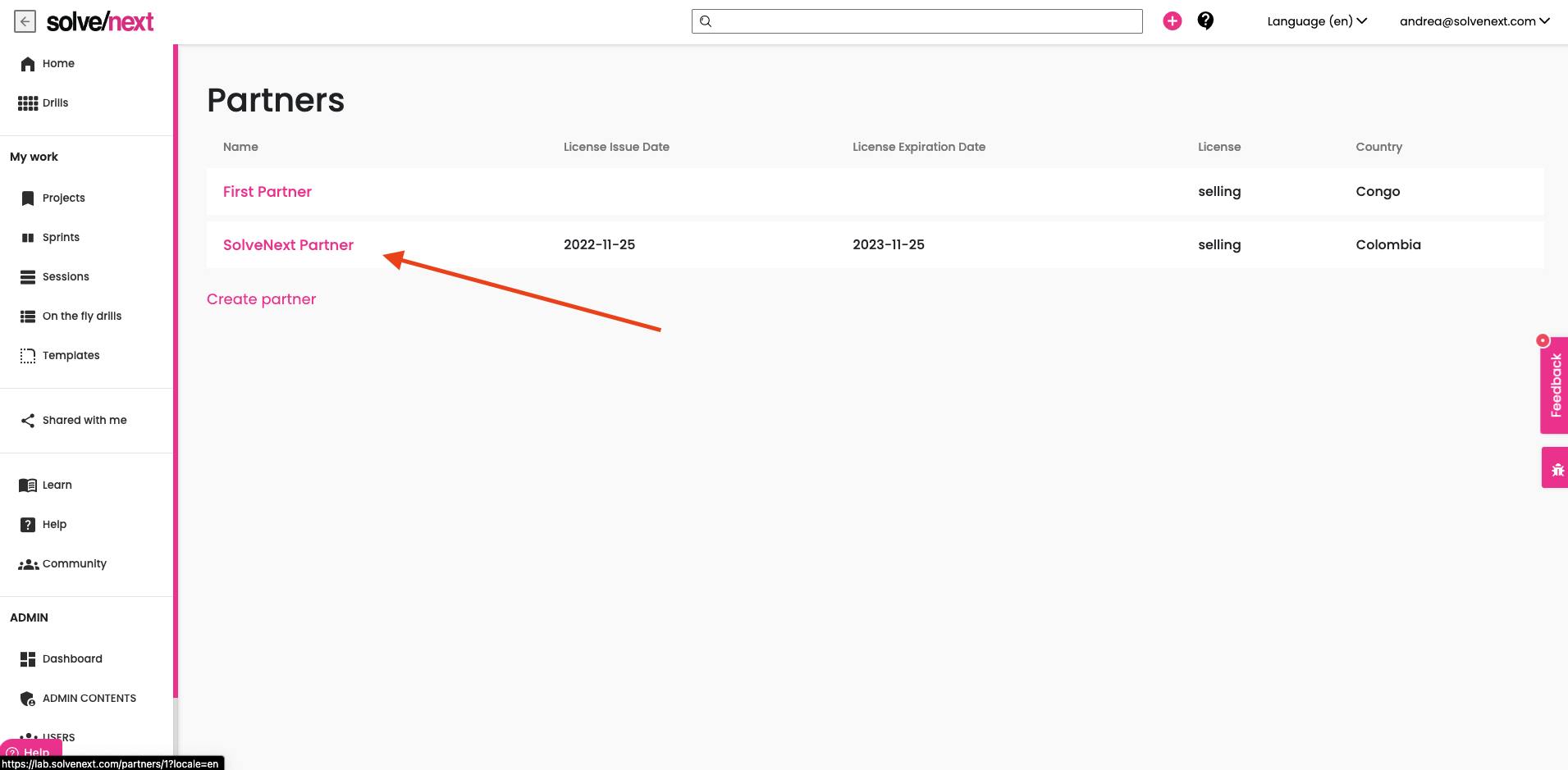Click the ADMIN section label

(29, 617)
